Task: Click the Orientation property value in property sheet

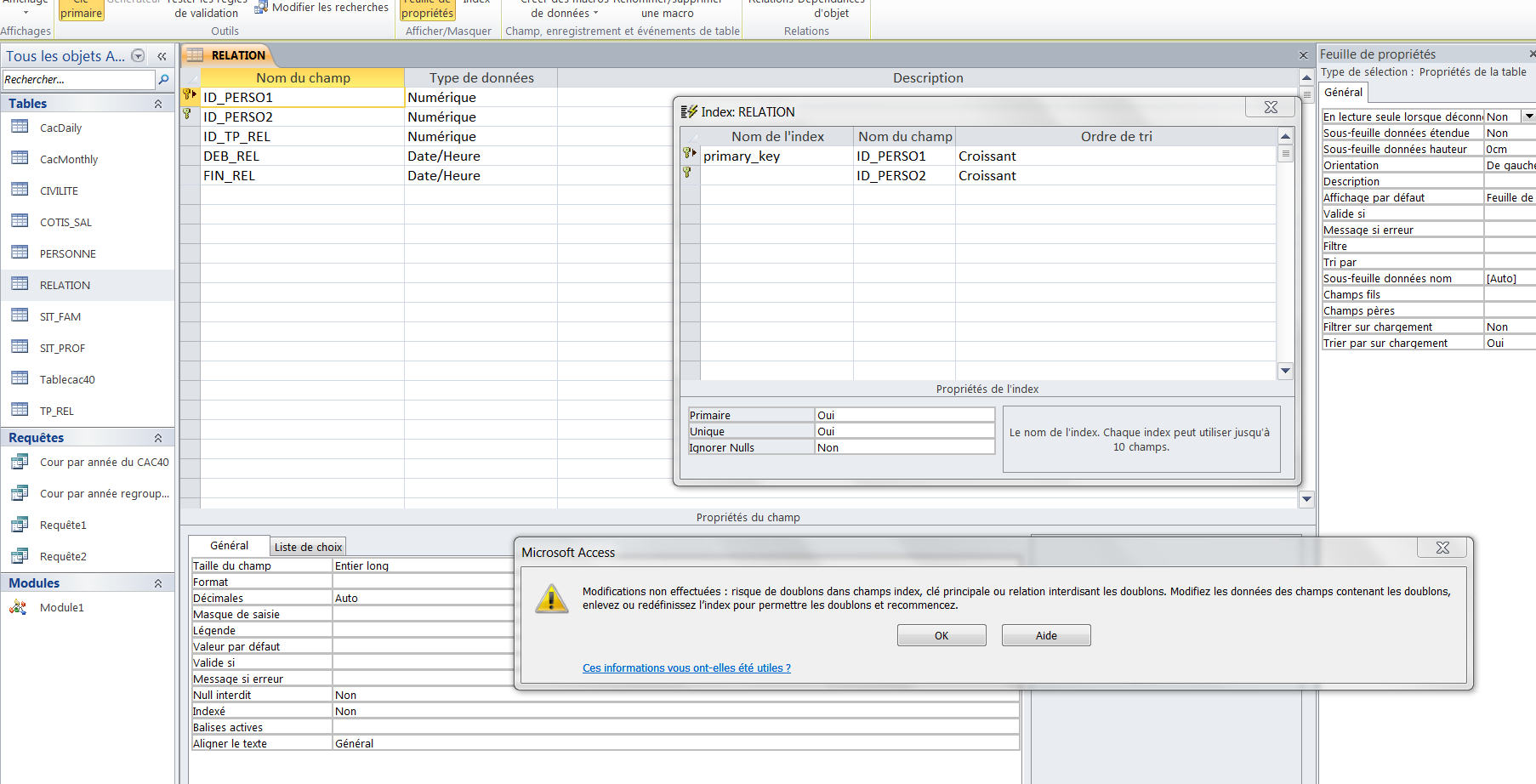Action: 1510,165
